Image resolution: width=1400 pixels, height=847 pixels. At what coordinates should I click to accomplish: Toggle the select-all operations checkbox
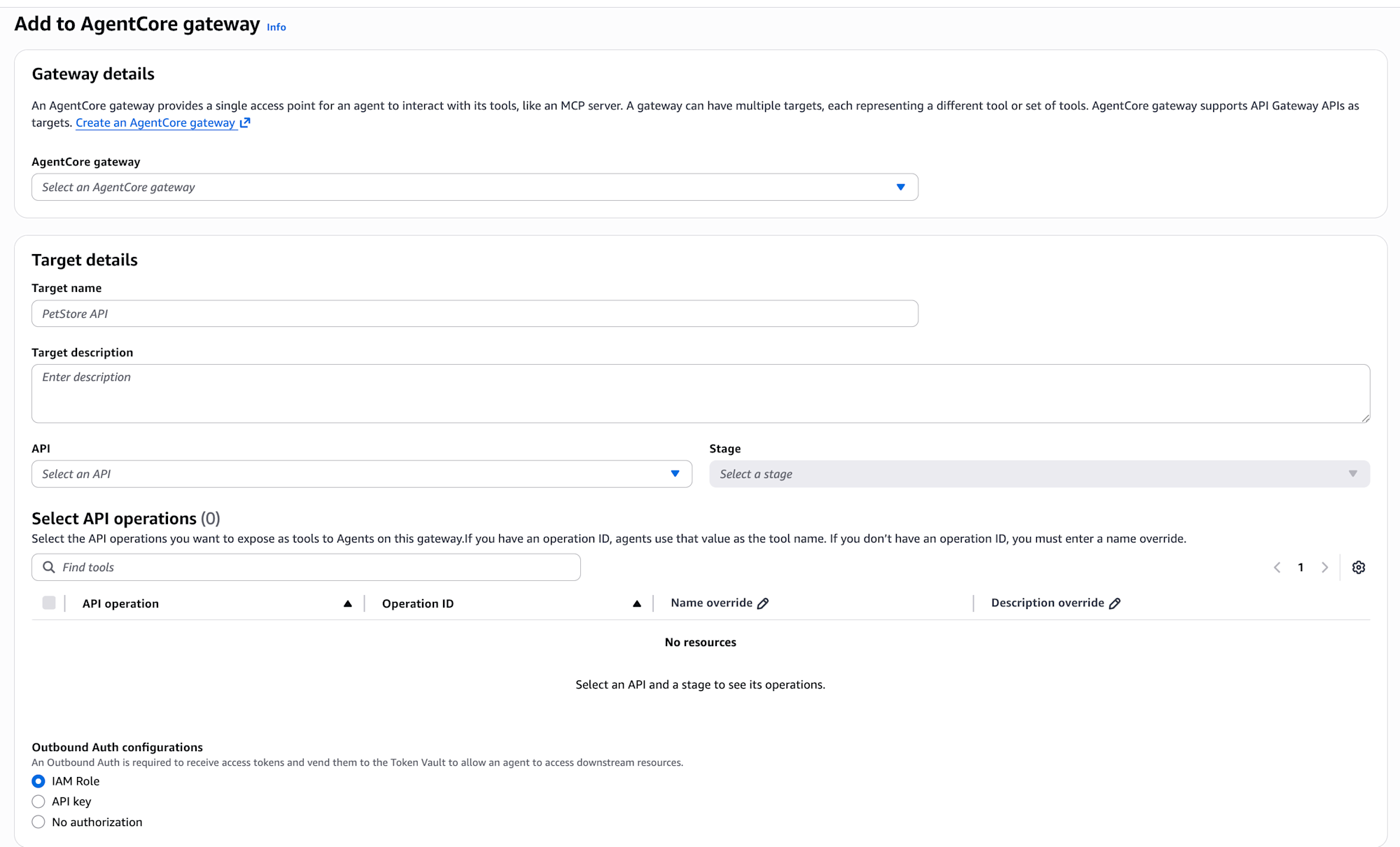(x=49, y=603)
